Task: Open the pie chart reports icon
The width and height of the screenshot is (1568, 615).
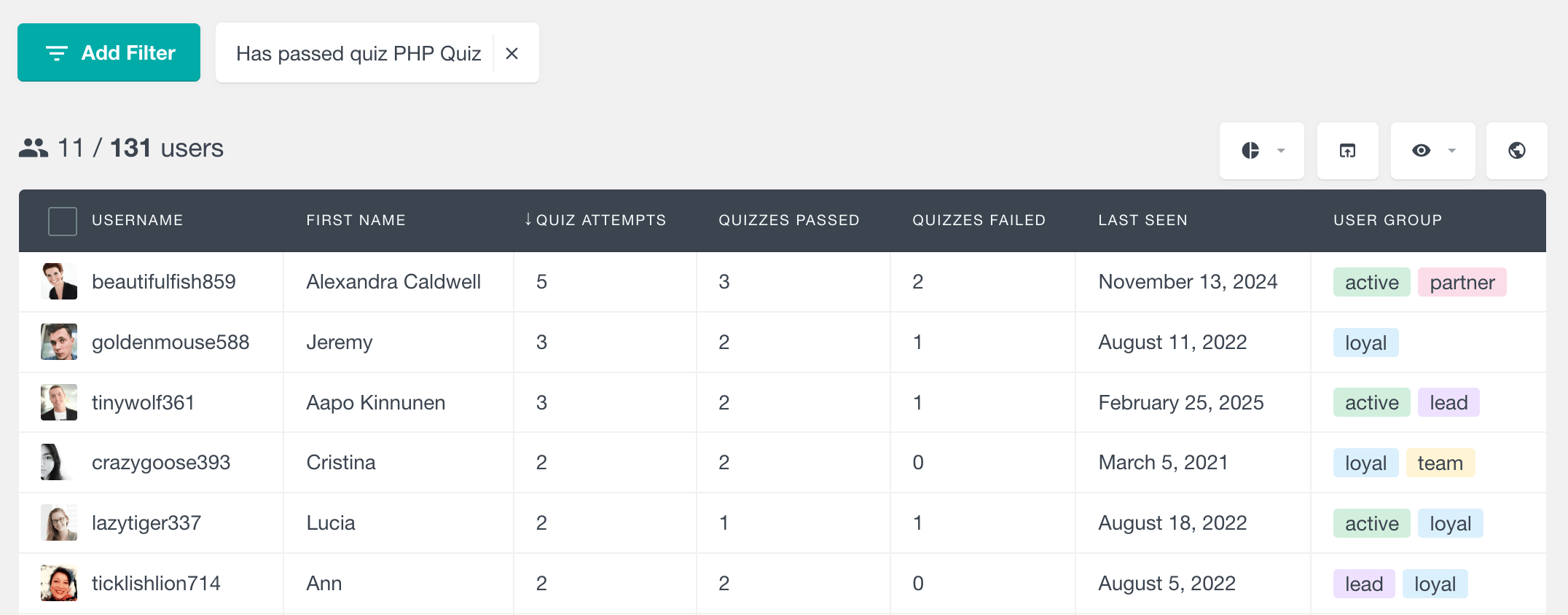Action: coord(1252,151)
